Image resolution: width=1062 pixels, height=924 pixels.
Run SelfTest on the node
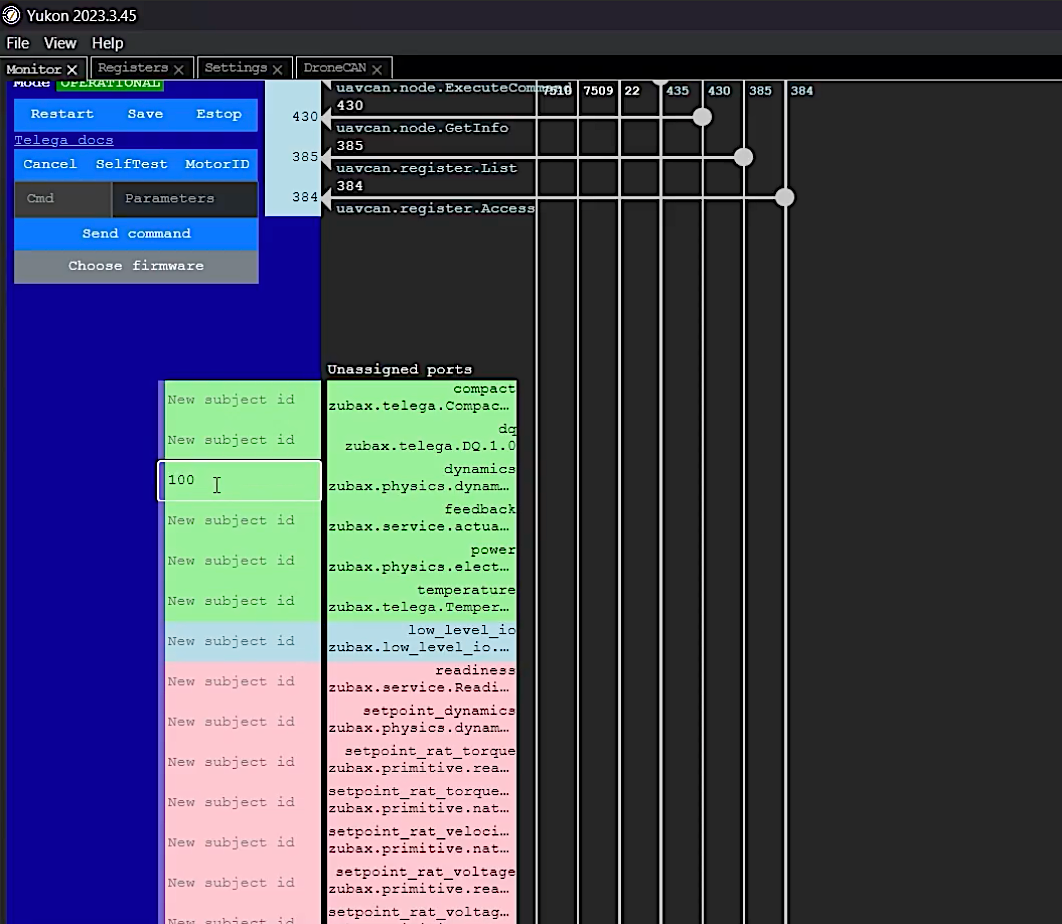point(131,164)
